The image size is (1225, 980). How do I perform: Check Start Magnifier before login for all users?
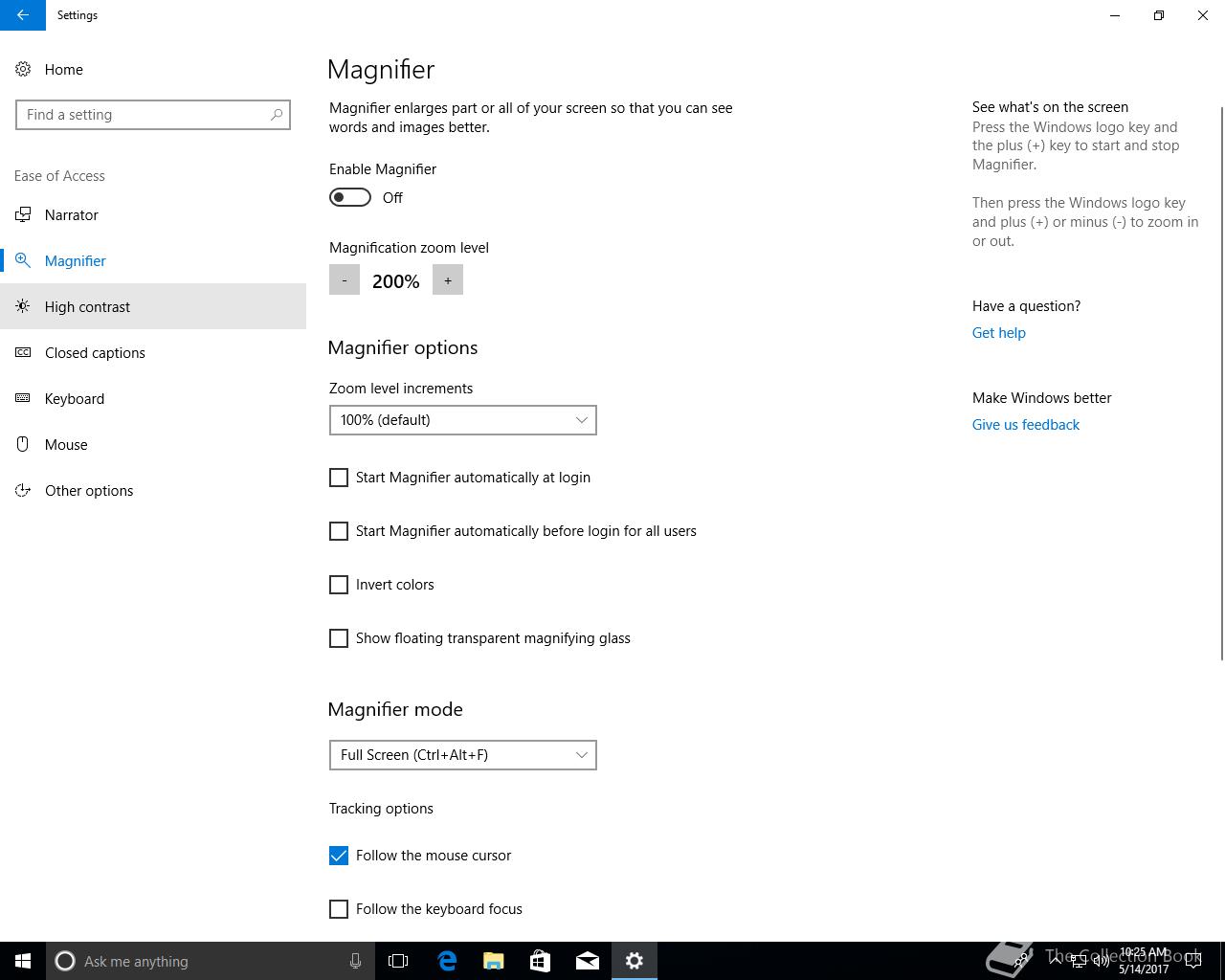339,531
